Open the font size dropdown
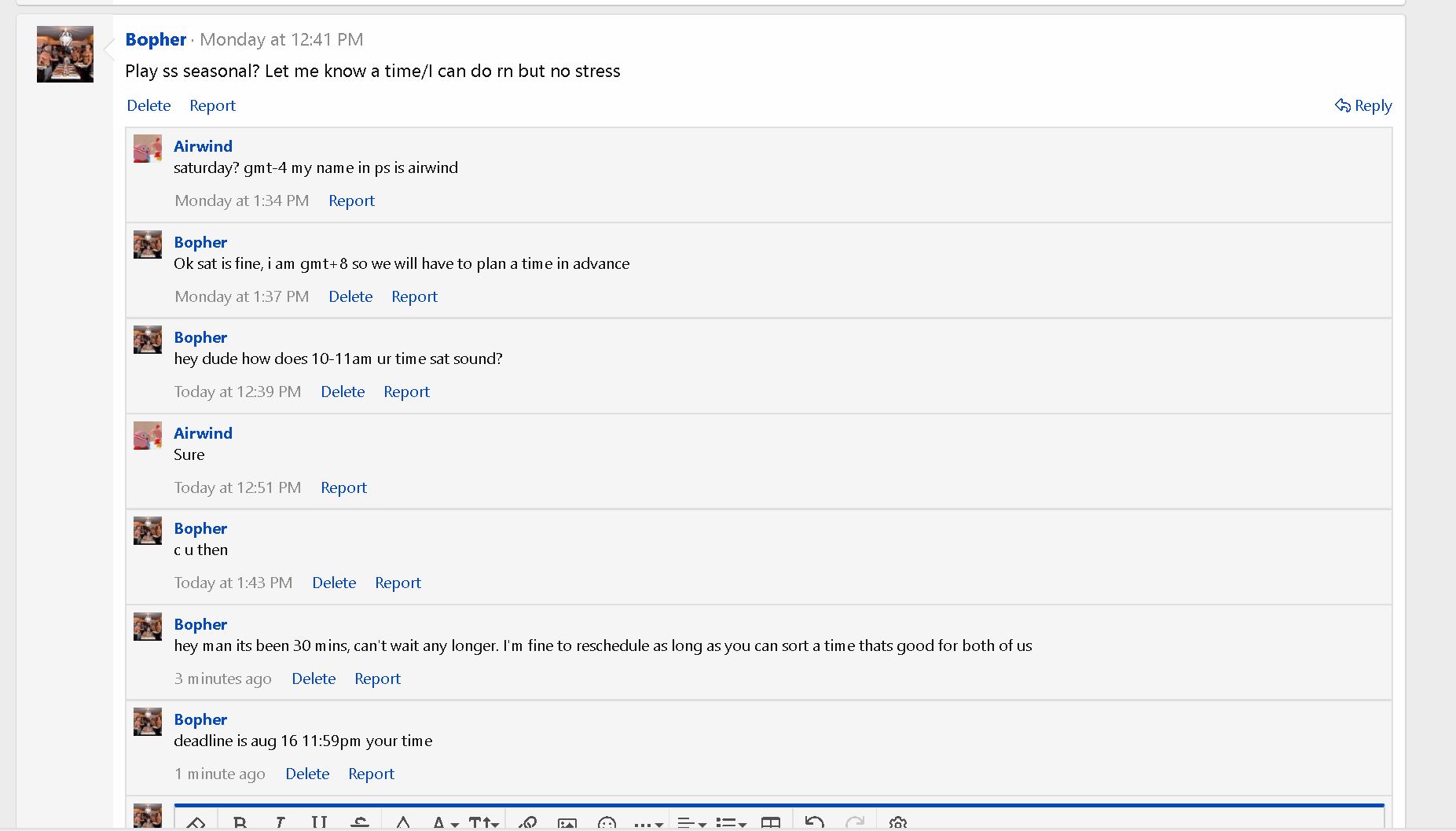This screenshot has height=831, width=1456. pyautogui.click(x=483, y=823)
